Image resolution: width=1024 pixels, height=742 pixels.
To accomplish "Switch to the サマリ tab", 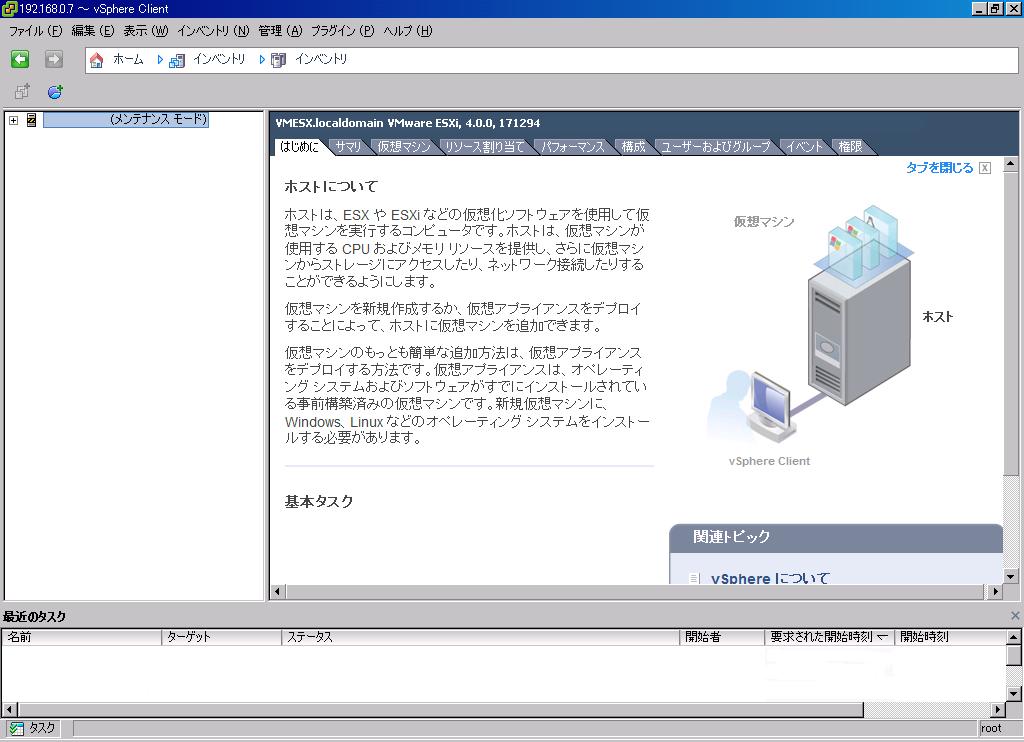I will click(x=348, y=146).
